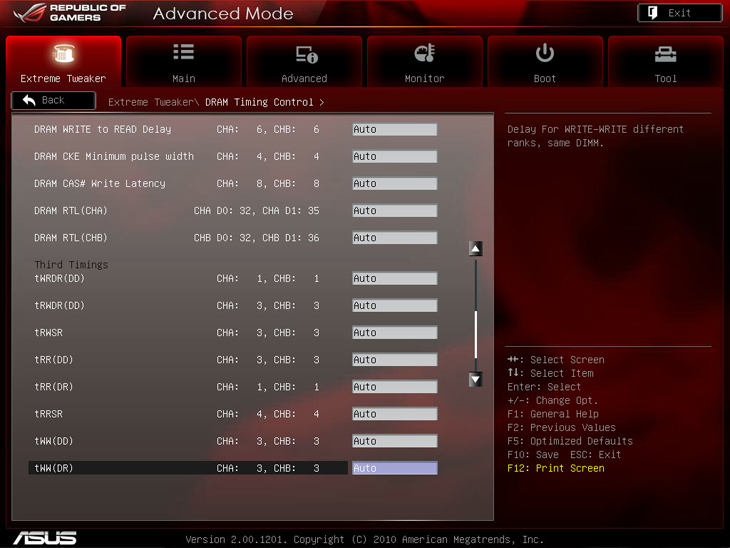Click Extreme Tweaker breadcrumb link
Image resolution: width=730 pixels, height=548 pixels.
pos(153,102)
